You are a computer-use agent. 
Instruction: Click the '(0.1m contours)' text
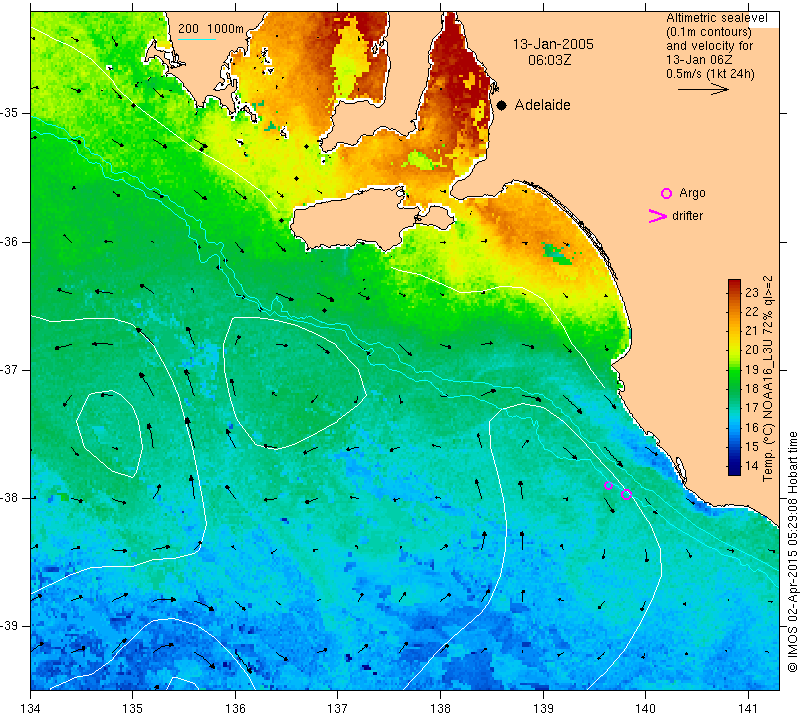pos(709,32)
